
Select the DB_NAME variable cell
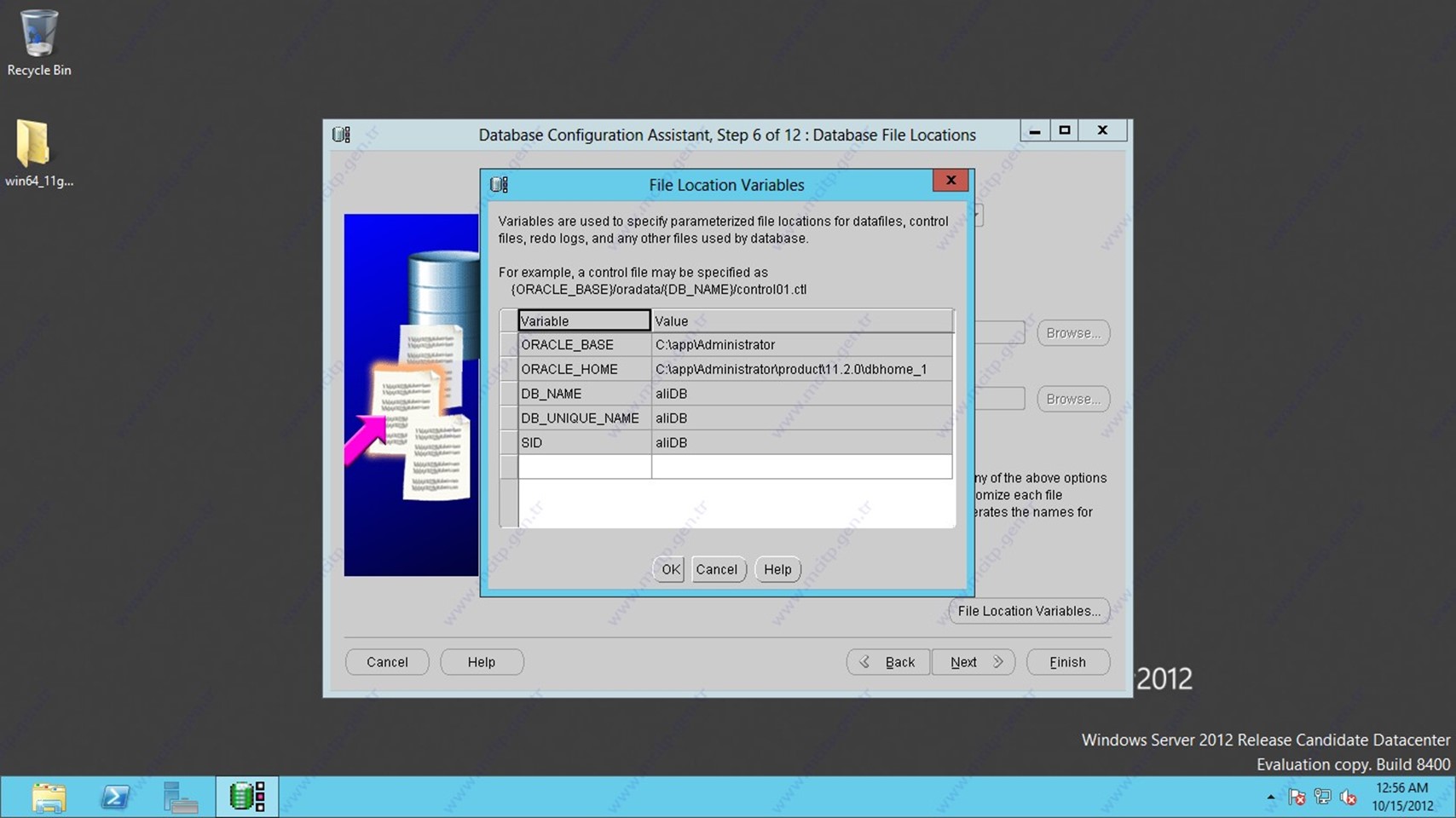[584, 394]
